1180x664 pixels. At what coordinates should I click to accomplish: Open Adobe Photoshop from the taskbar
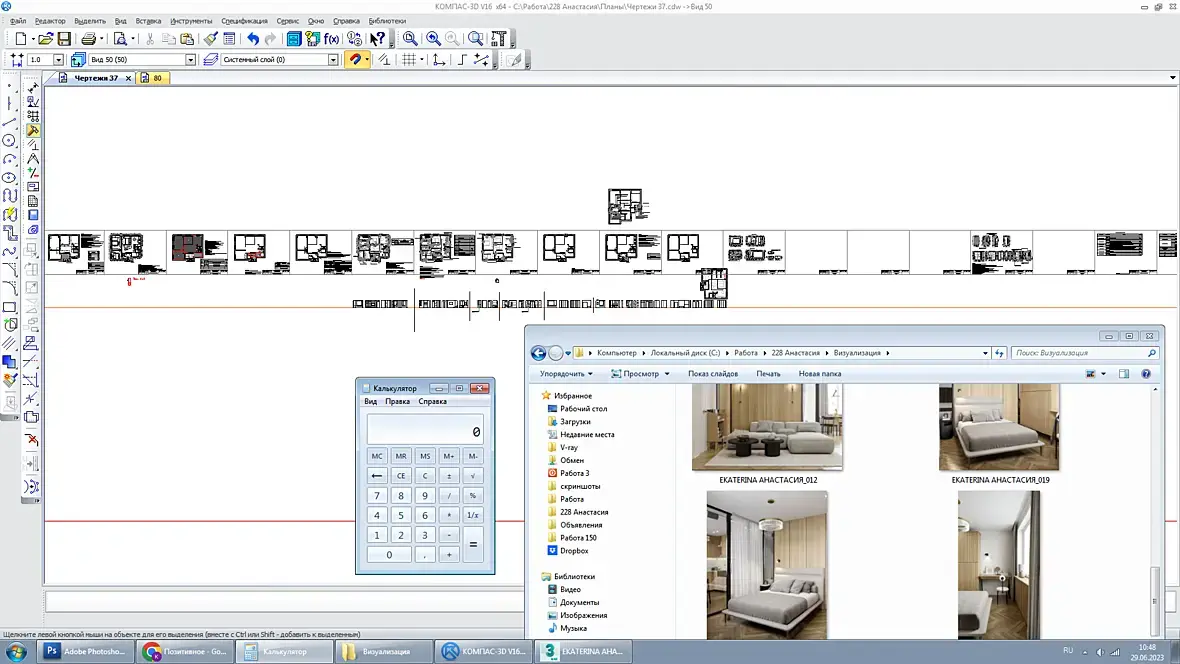tap(86, 651)
